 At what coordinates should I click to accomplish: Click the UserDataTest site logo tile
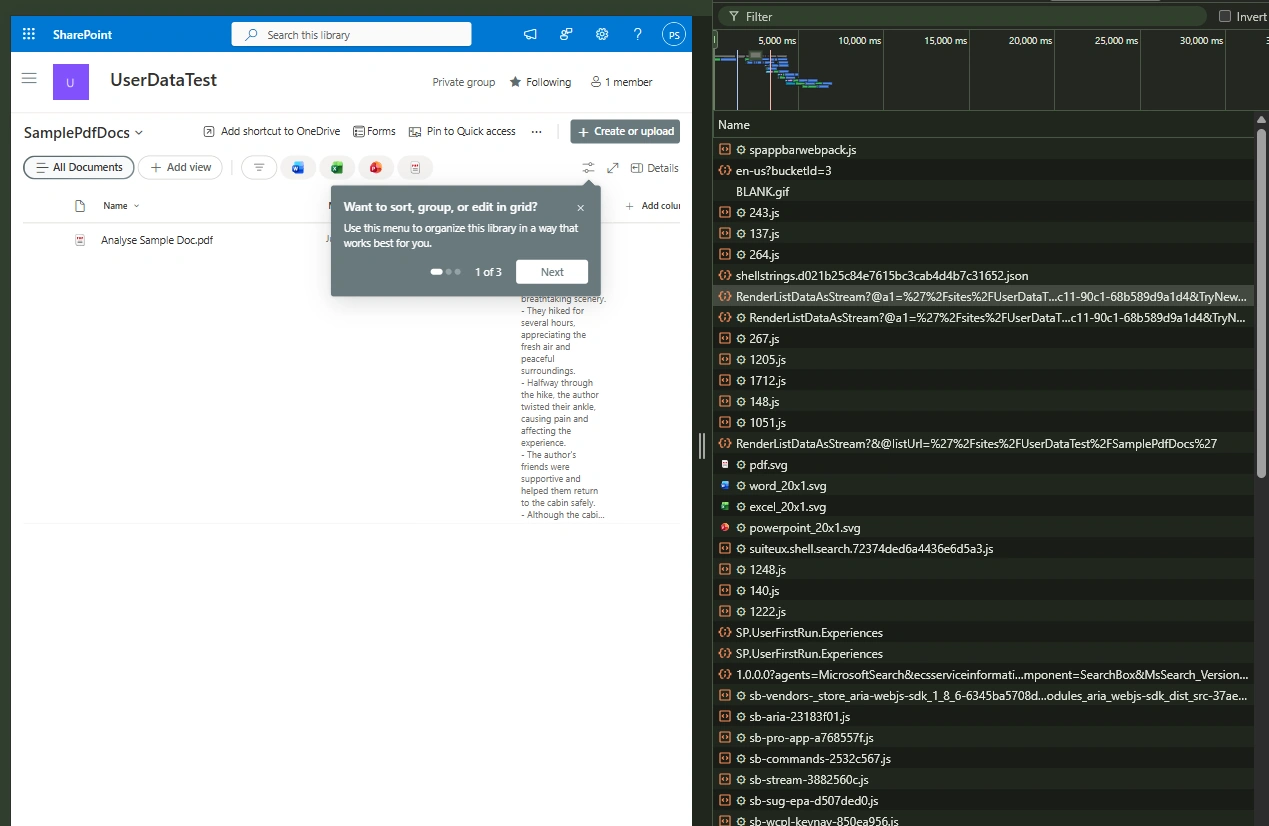click(71, 82)
